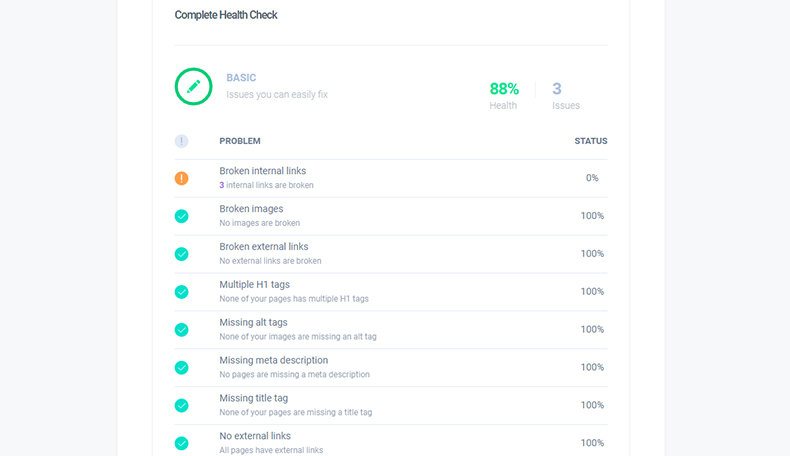Screen dimensions: 790x456
Task: Open the purple 3 broken internal links count
Action: 222,185
